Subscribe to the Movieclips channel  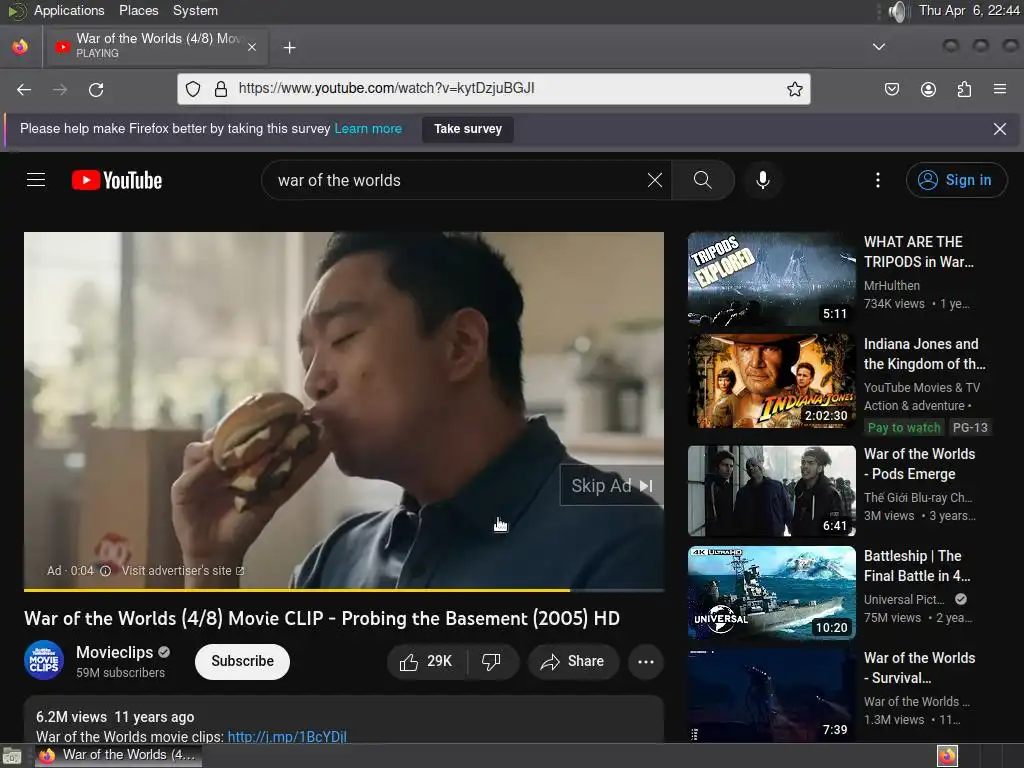242,662
